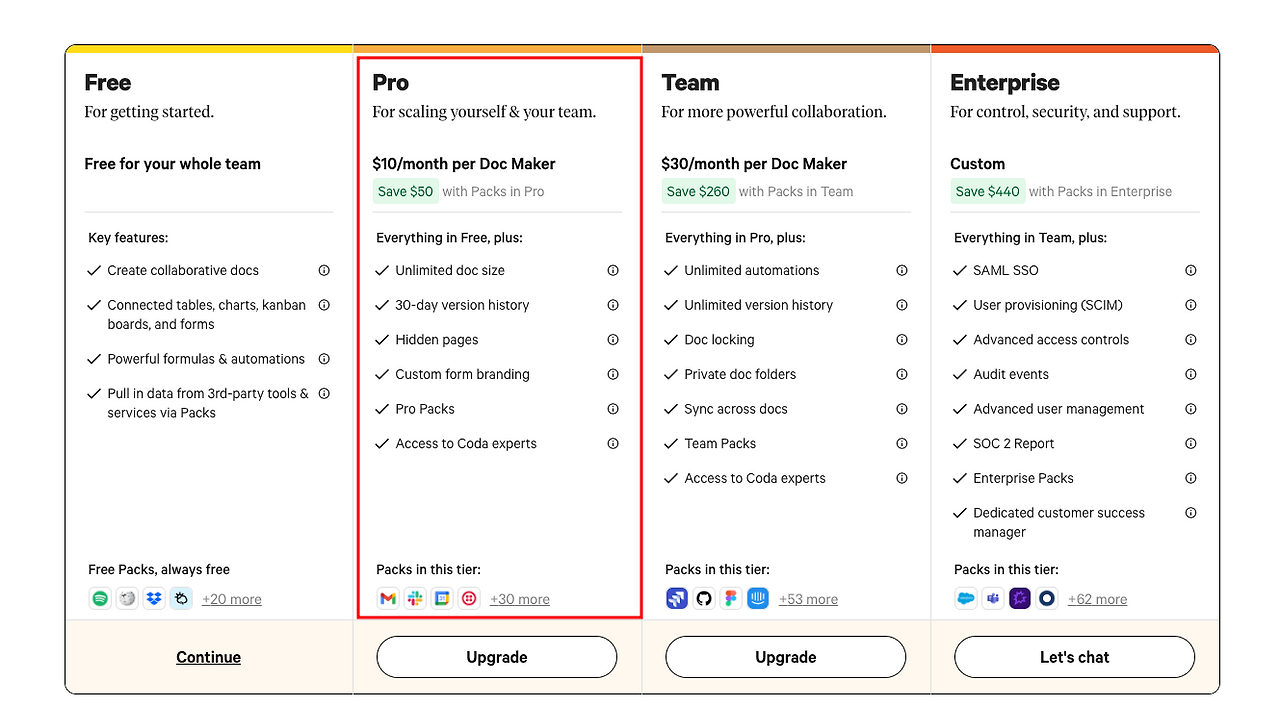1280x706 pixels.
Task: Click the Figma pack icon
Action: pyautogui.click(x=731, y=599)
